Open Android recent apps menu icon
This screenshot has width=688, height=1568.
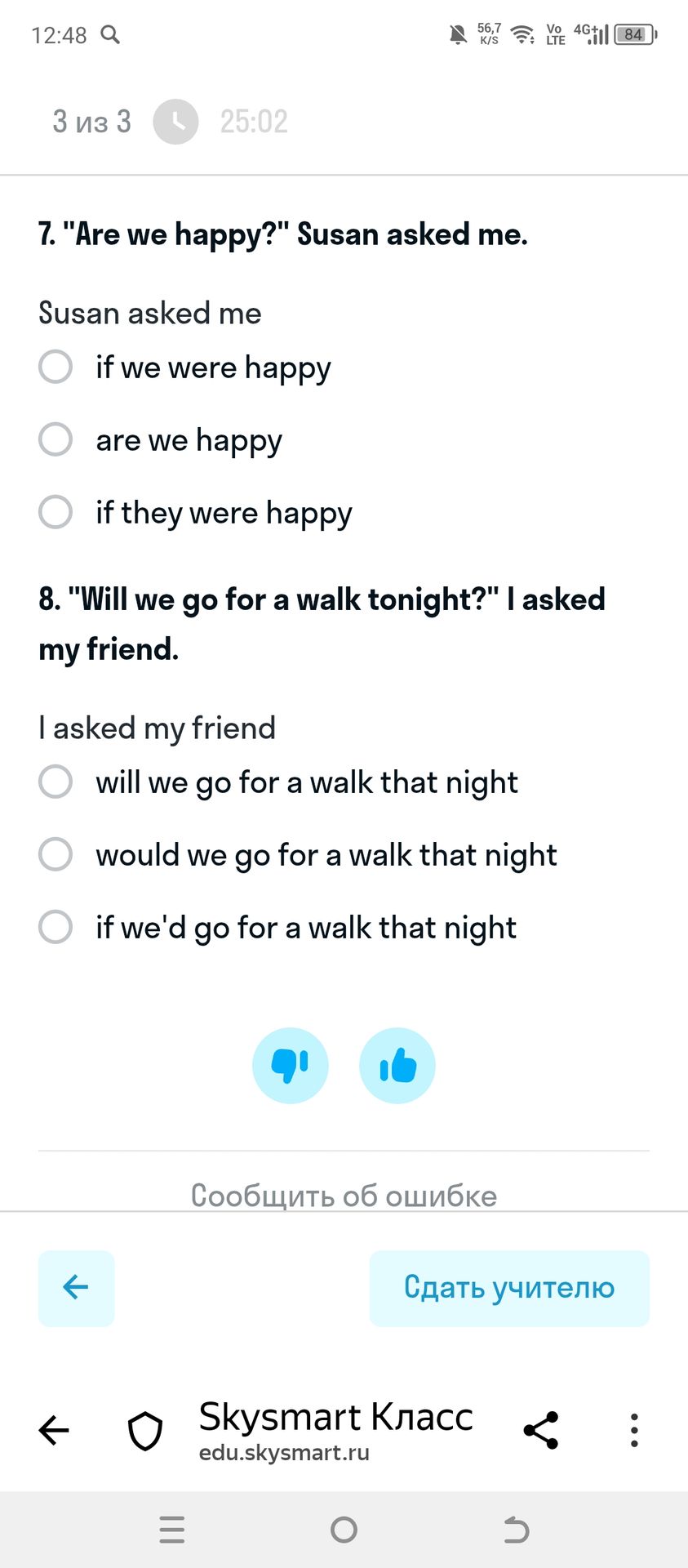click(x=172, y=1530)
